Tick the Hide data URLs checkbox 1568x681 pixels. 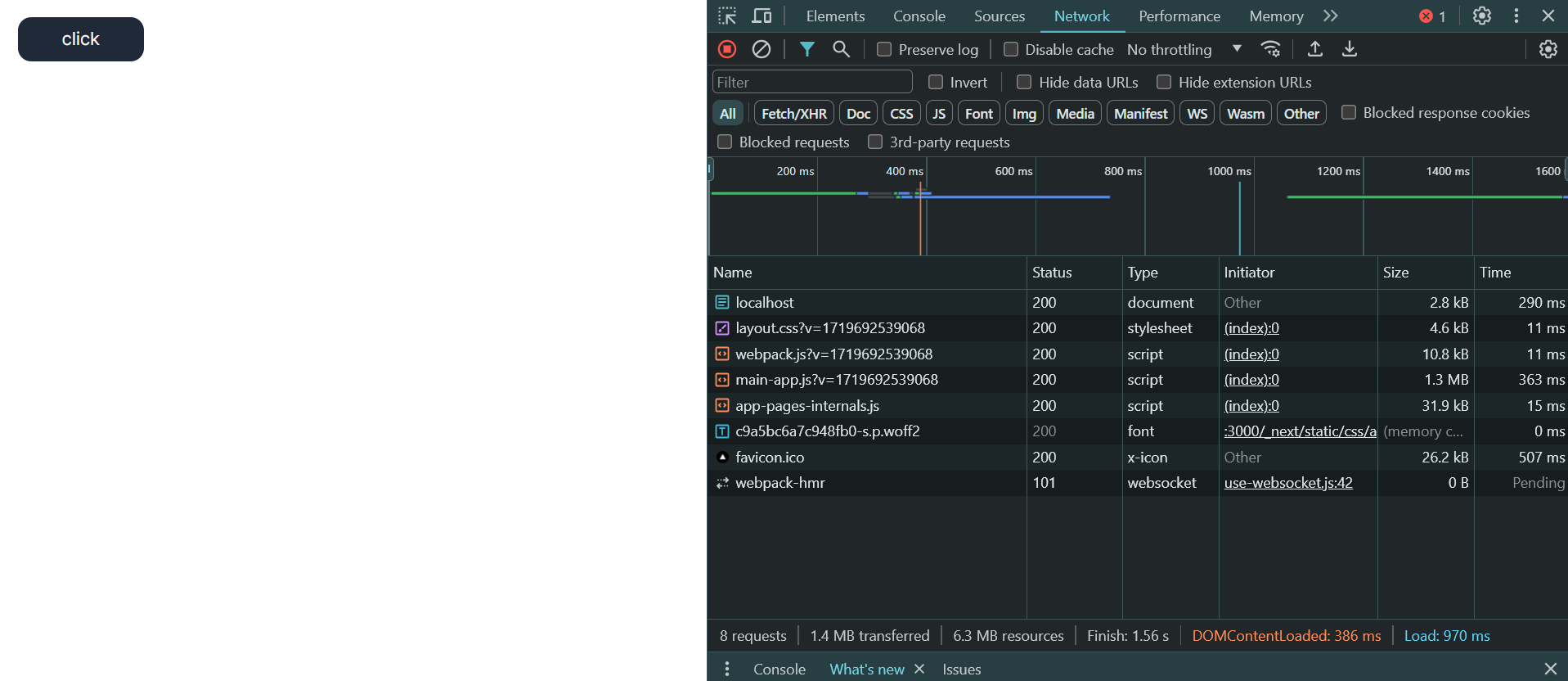coord(1024,82)
